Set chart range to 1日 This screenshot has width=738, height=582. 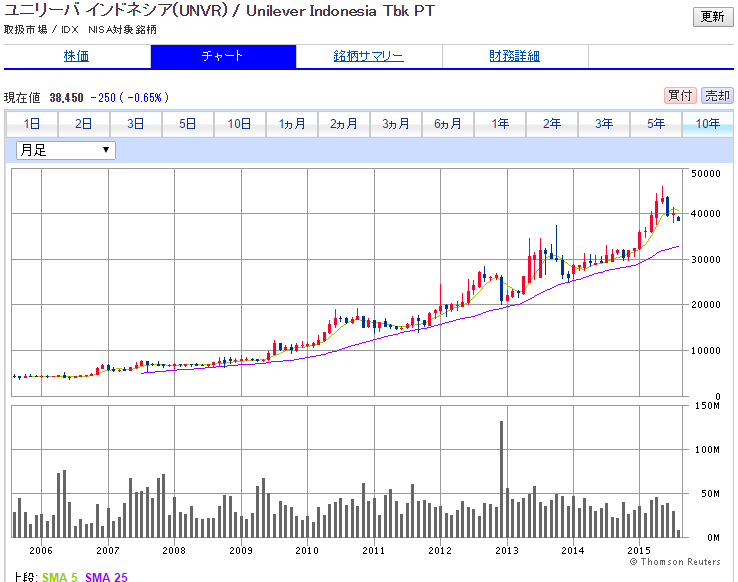32,124
